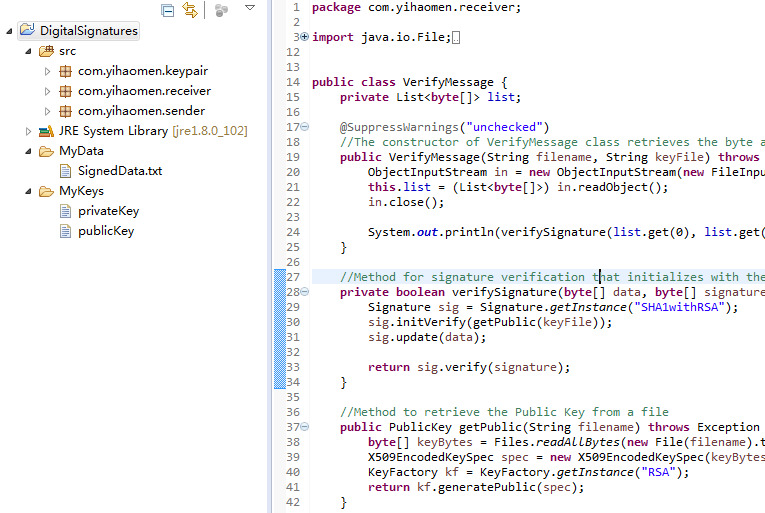Select the MyKeys folder label
Image resolution: width=765 pixels, height=513 pixels.
[81, 191]
